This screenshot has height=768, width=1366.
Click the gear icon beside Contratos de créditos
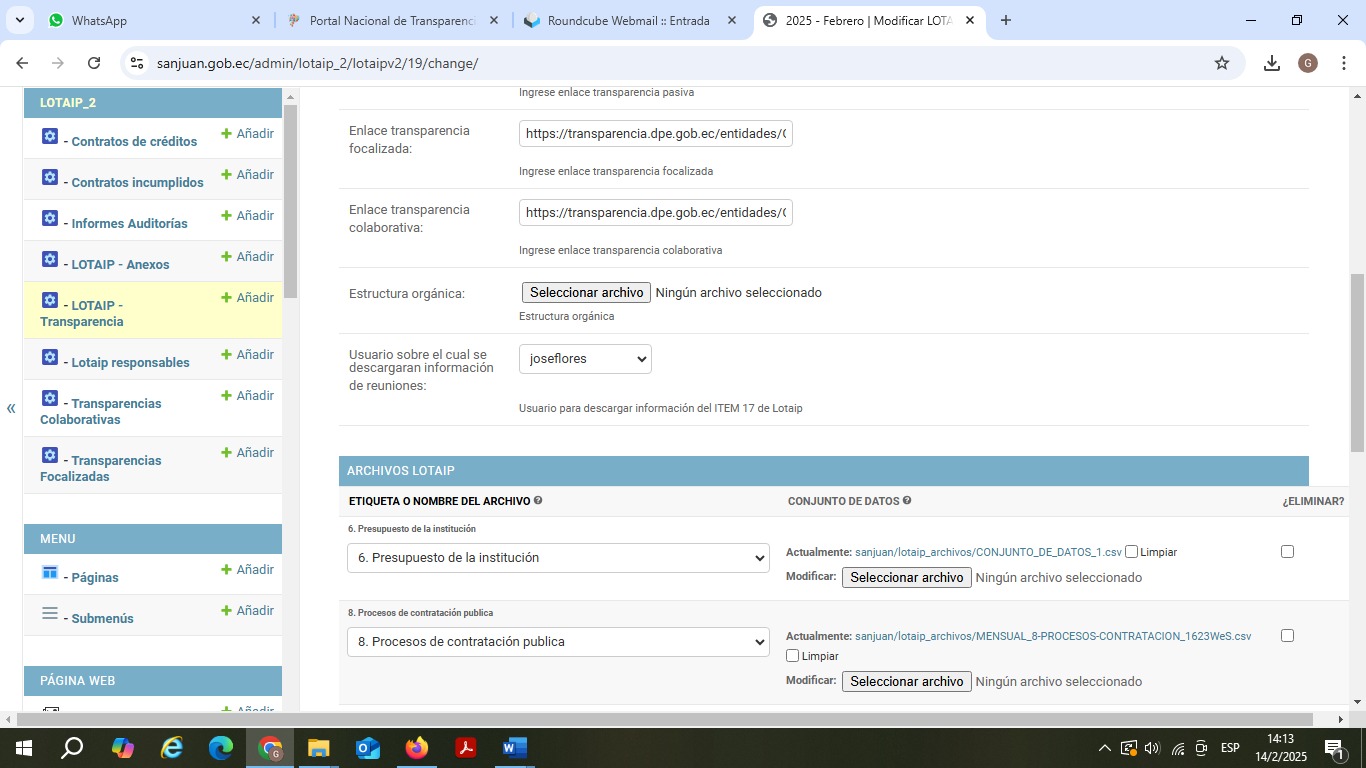point(50,137)
